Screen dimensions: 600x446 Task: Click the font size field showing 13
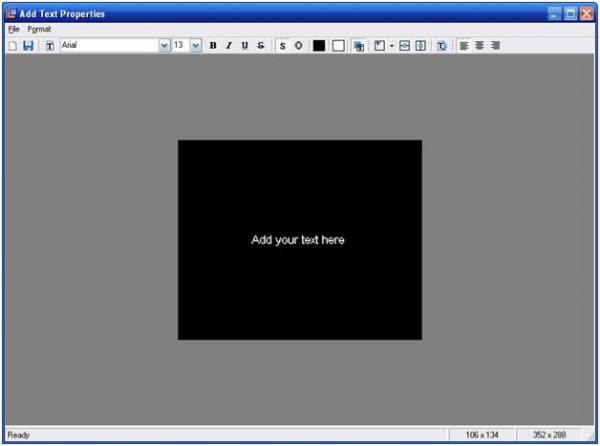[181, 46]
